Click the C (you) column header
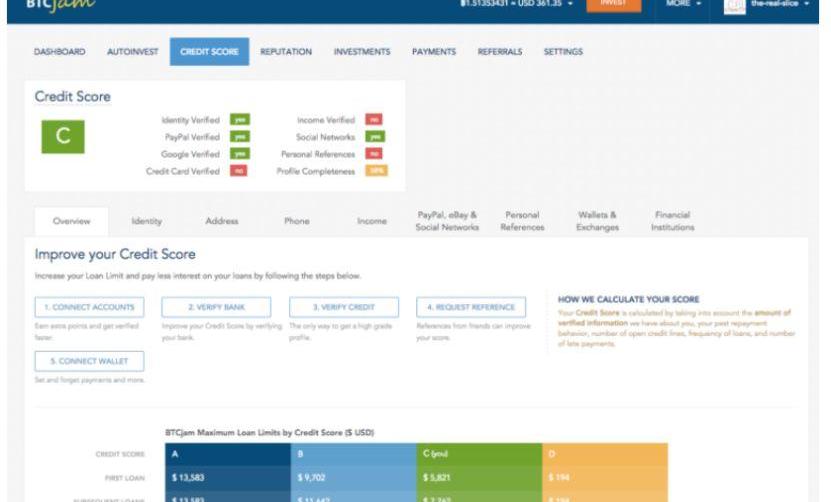The height and width of the screenshot is (502, 831). (478, 457)
